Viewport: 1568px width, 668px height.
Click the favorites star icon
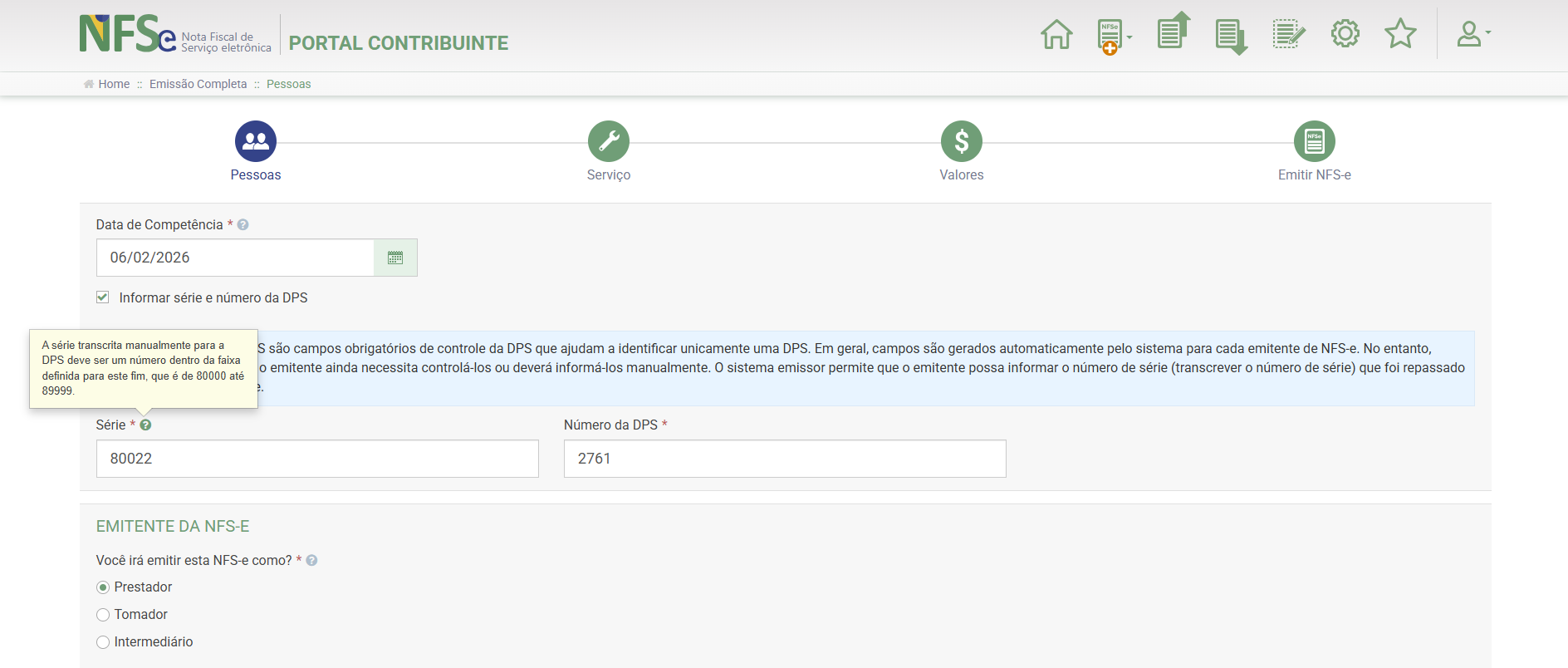pos(1400,34)
